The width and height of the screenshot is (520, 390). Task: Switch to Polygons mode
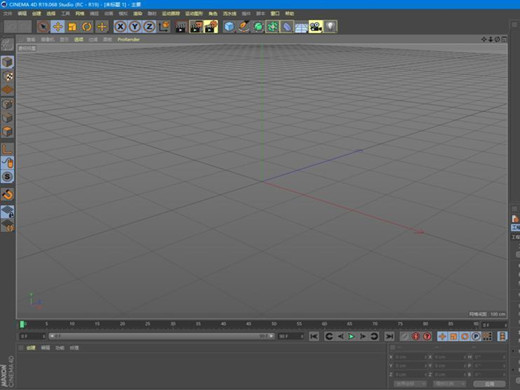click(x=7, y=131)
